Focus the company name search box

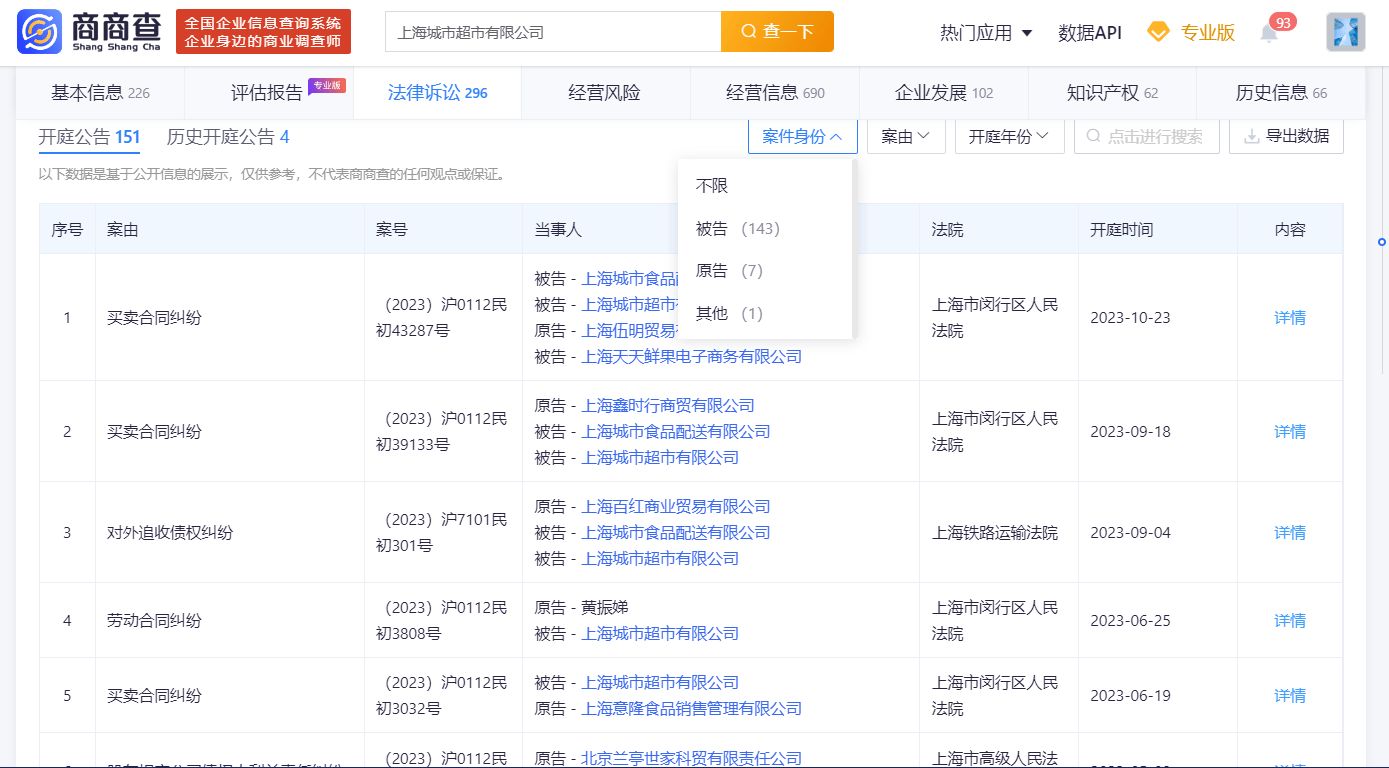click(553, 32)
